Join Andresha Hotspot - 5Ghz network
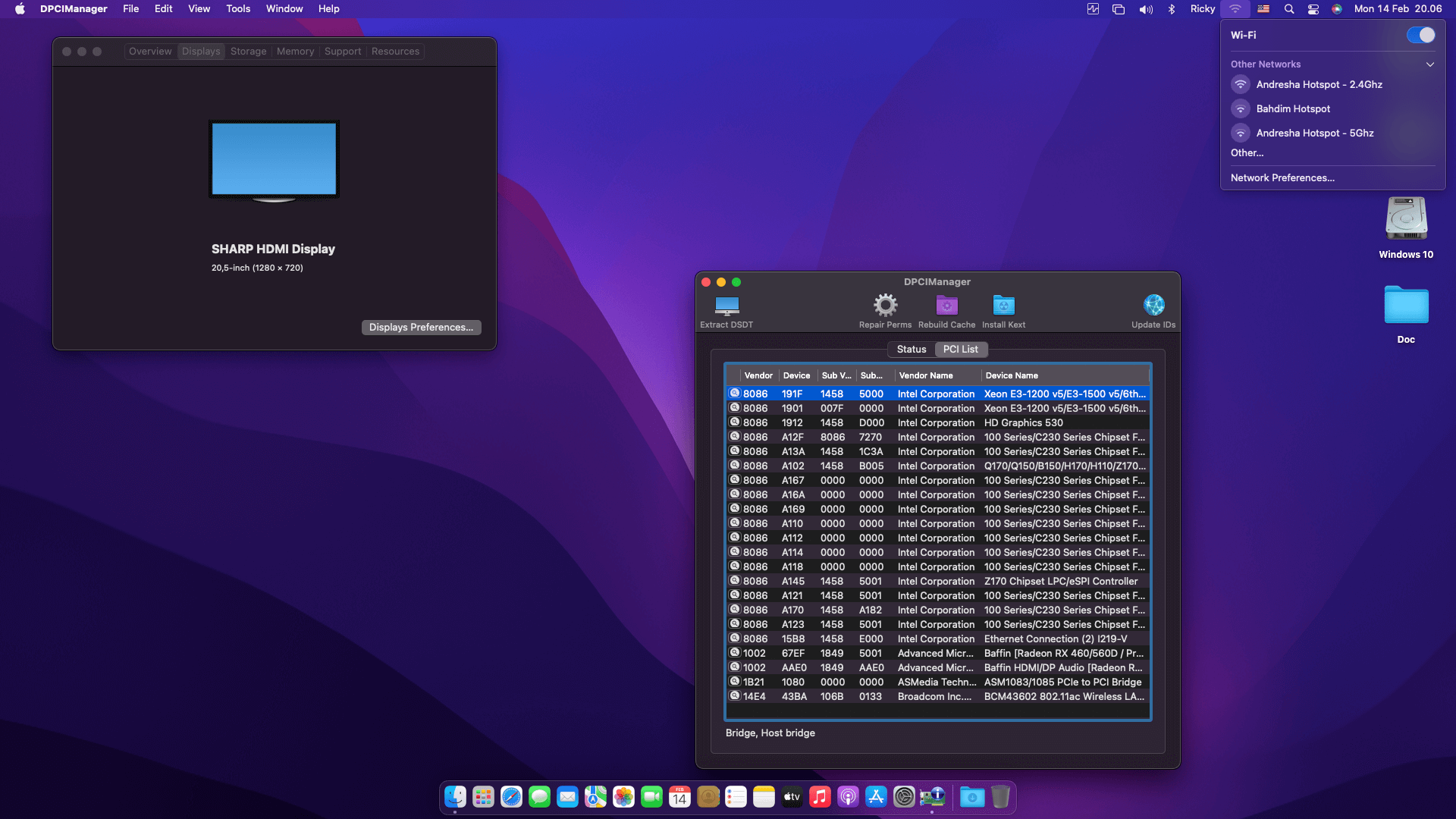 click(x=1332, y=133)
